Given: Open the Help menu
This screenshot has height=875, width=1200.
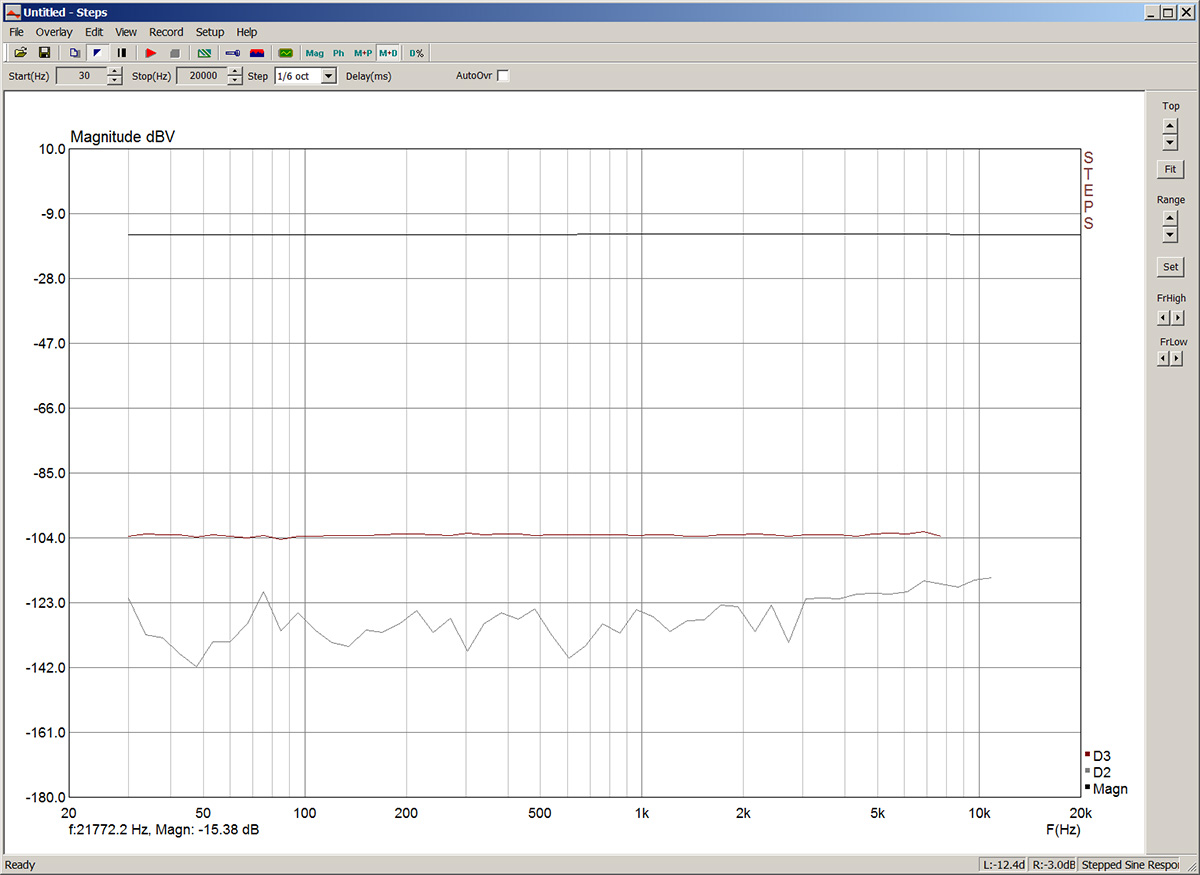Looking at the screenshot, I should [247, 32].
